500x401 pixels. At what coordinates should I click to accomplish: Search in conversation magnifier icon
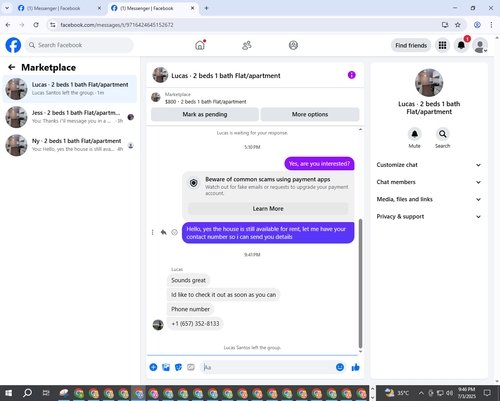442,134
